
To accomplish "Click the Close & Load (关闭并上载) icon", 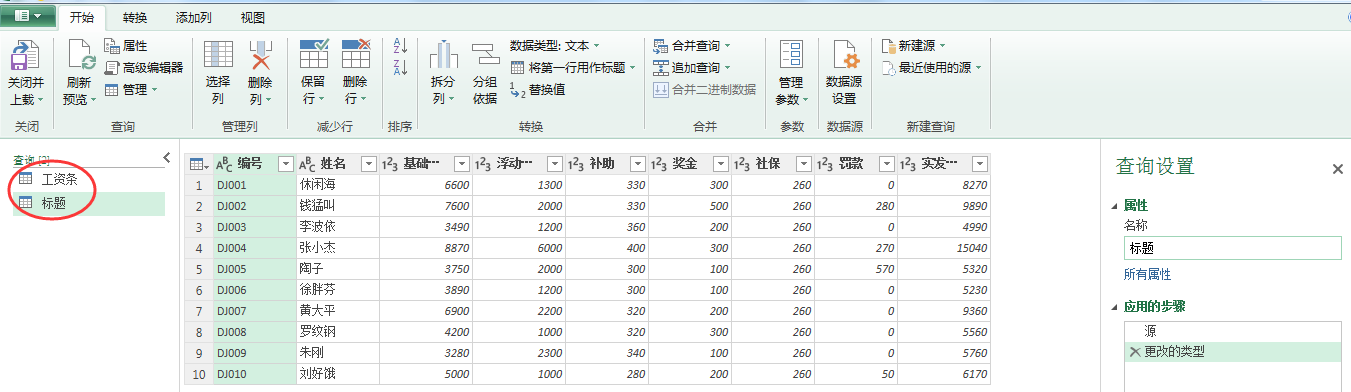I will (x=24, y=56).
